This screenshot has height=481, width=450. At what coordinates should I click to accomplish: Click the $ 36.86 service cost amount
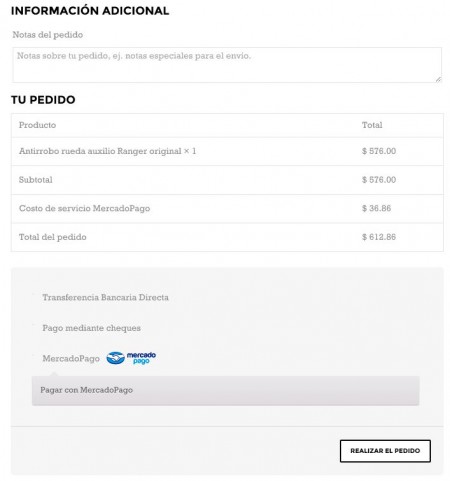point(376,208)
